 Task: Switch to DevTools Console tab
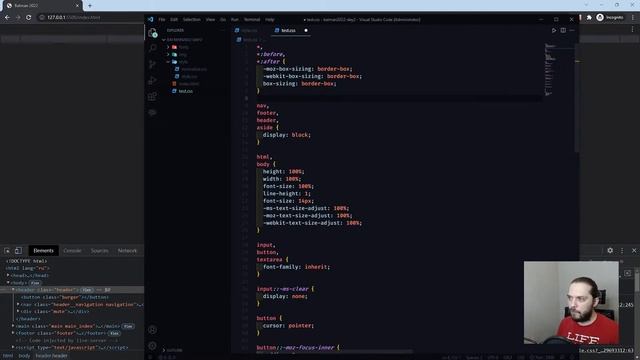pos(72,251)
